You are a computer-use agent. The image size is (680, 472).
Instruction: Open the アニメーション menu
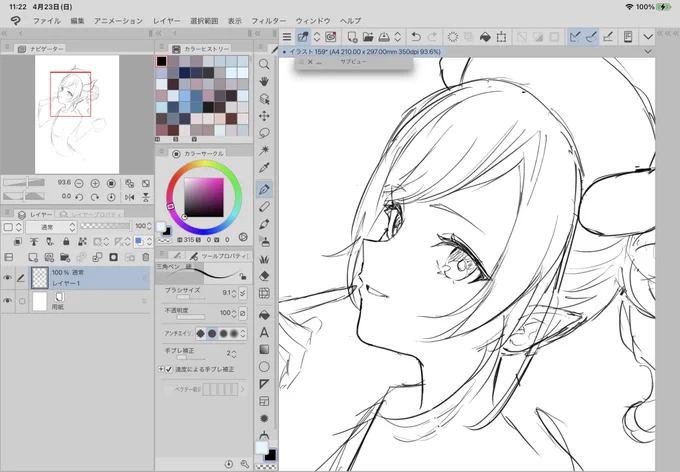(118, 20)
